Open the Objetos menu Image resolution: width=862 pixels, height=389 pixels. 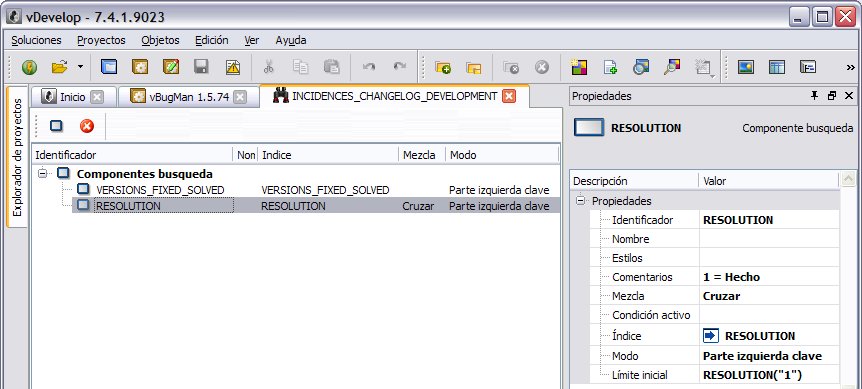pos(160,40)
